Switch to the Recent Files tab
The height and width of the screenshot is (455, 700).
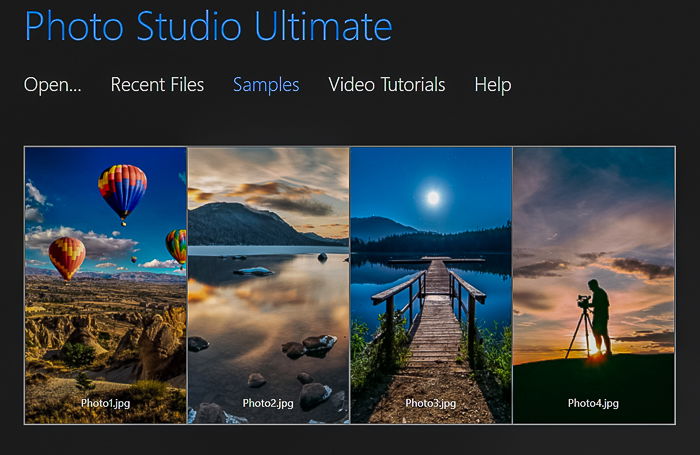pos(157,85)
